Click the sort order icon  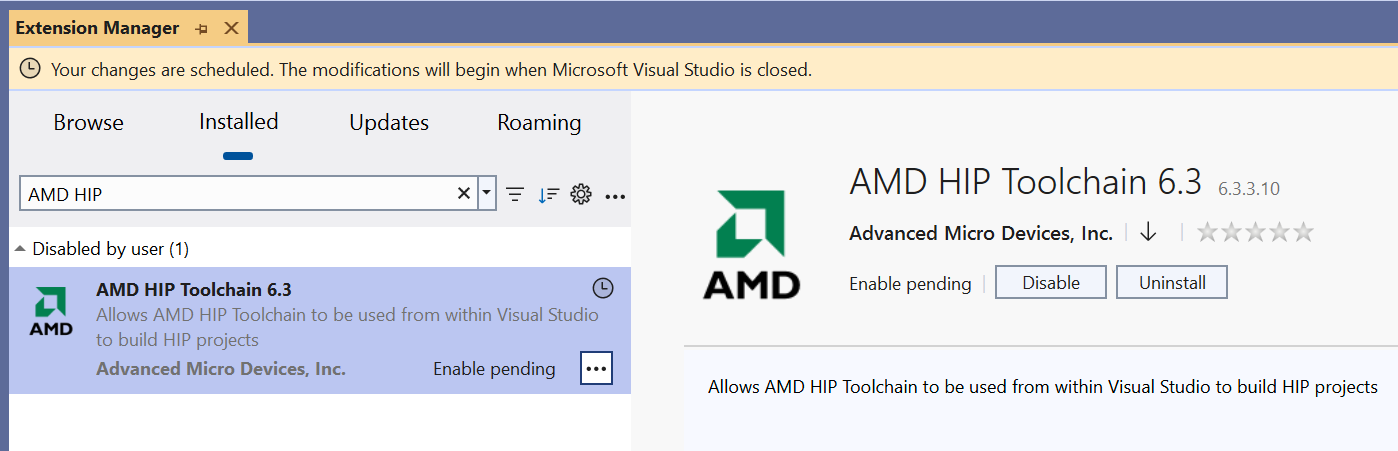tap(548, 194)
